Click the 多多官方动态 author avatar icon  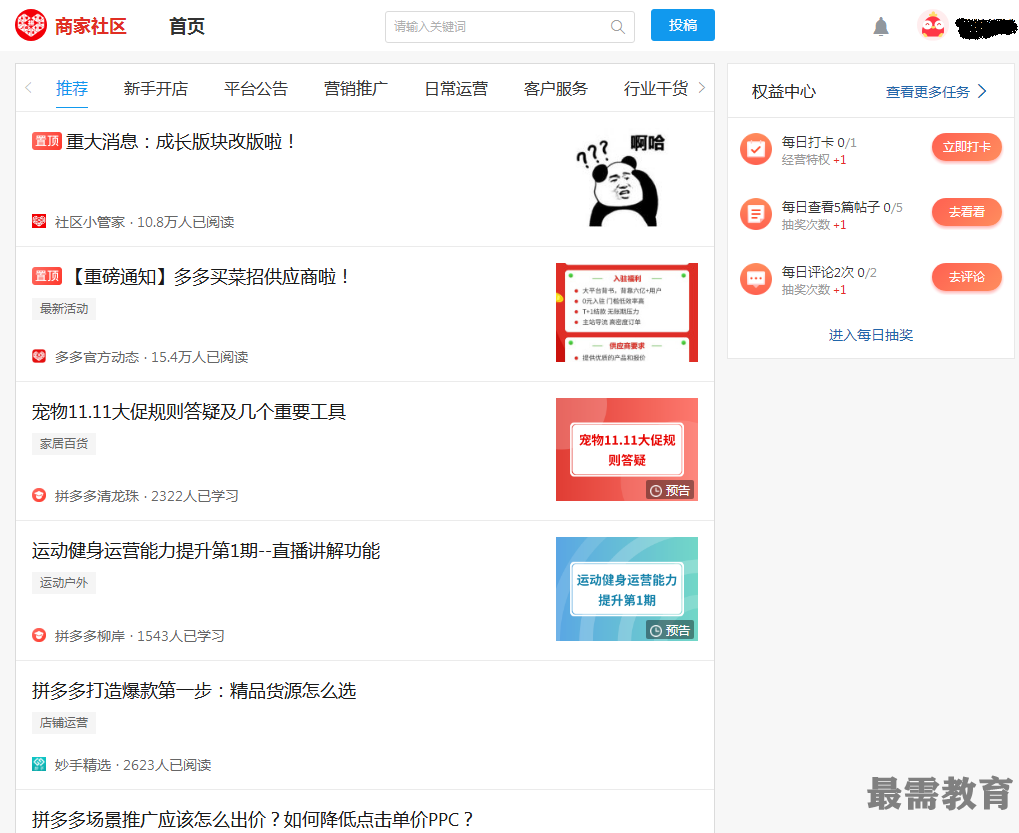[x=39, y=356]
